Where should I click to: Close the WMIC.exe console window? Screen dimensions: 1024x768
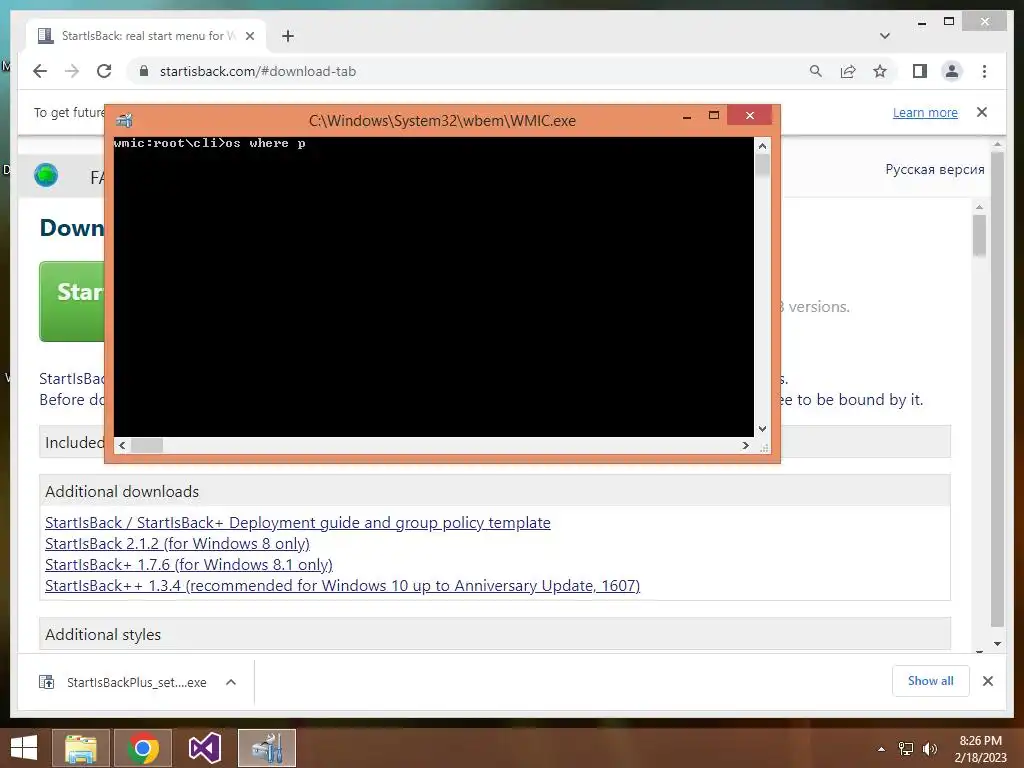click(x=750, y=115)
